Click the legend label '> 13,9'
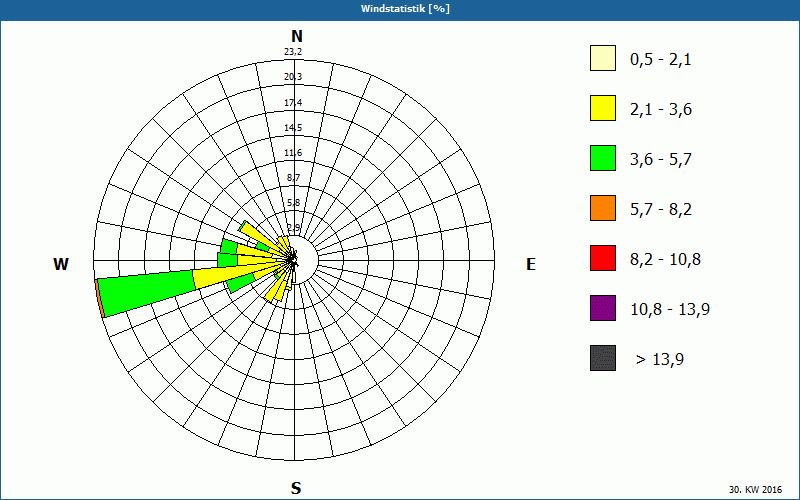 point(660,360)
